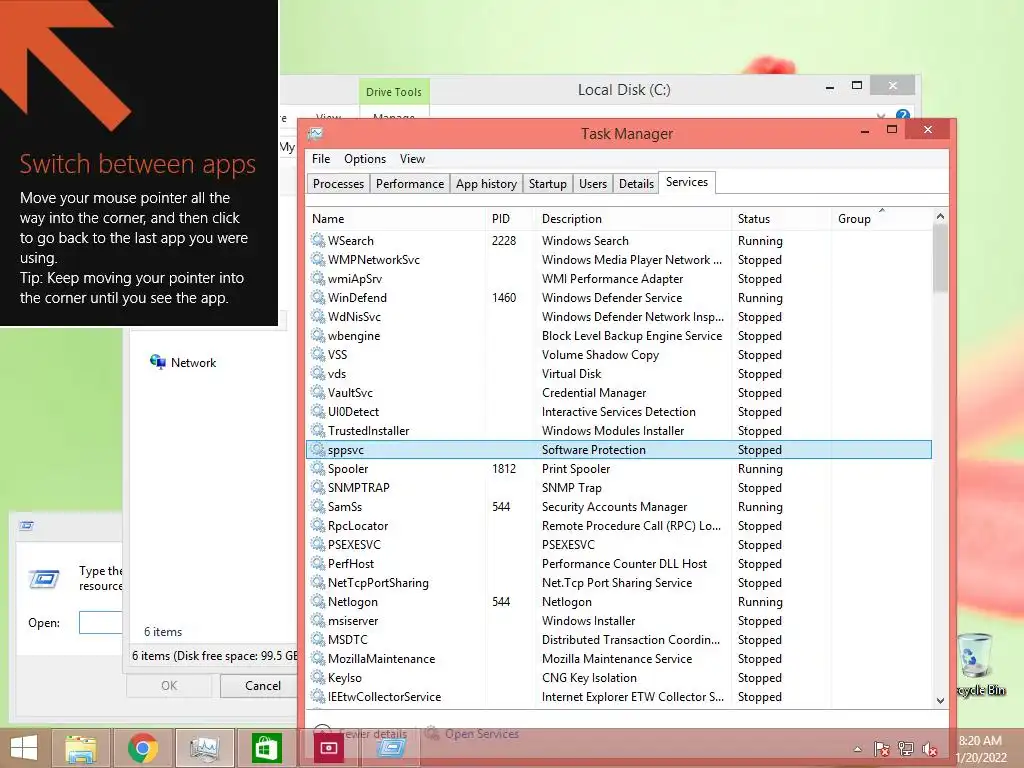Image resolution: width=1024 pixels, height=768 pixels.
Task: Click the muted volume tray icon
Action: [x=929, y=749]
